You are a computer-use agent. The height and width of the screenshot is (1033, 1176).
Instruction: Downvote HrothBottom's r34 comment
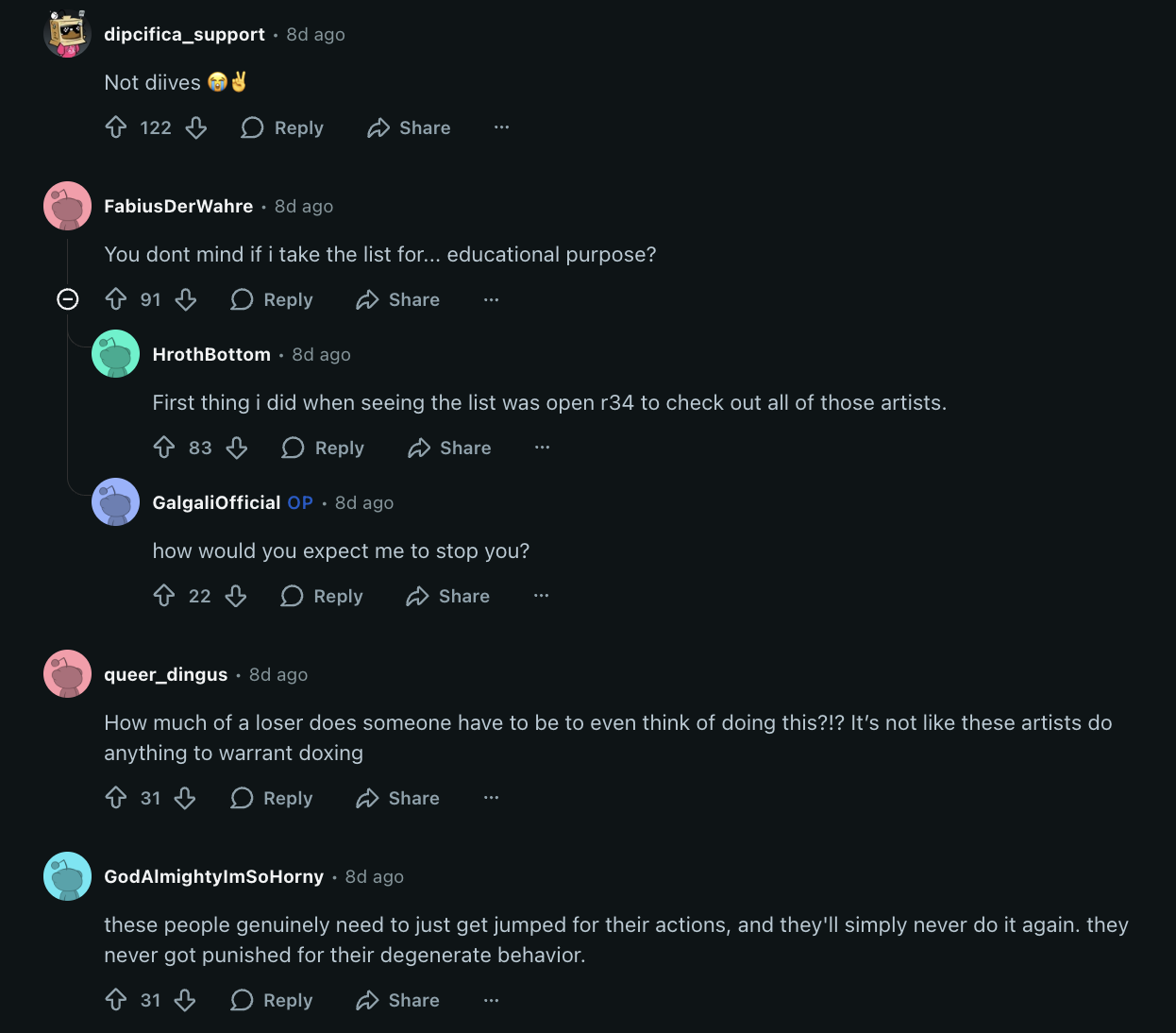[237, 448]
